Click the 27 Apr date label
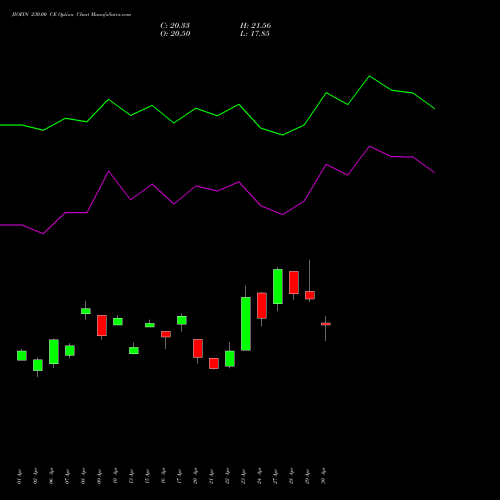 tap(275, 476)
